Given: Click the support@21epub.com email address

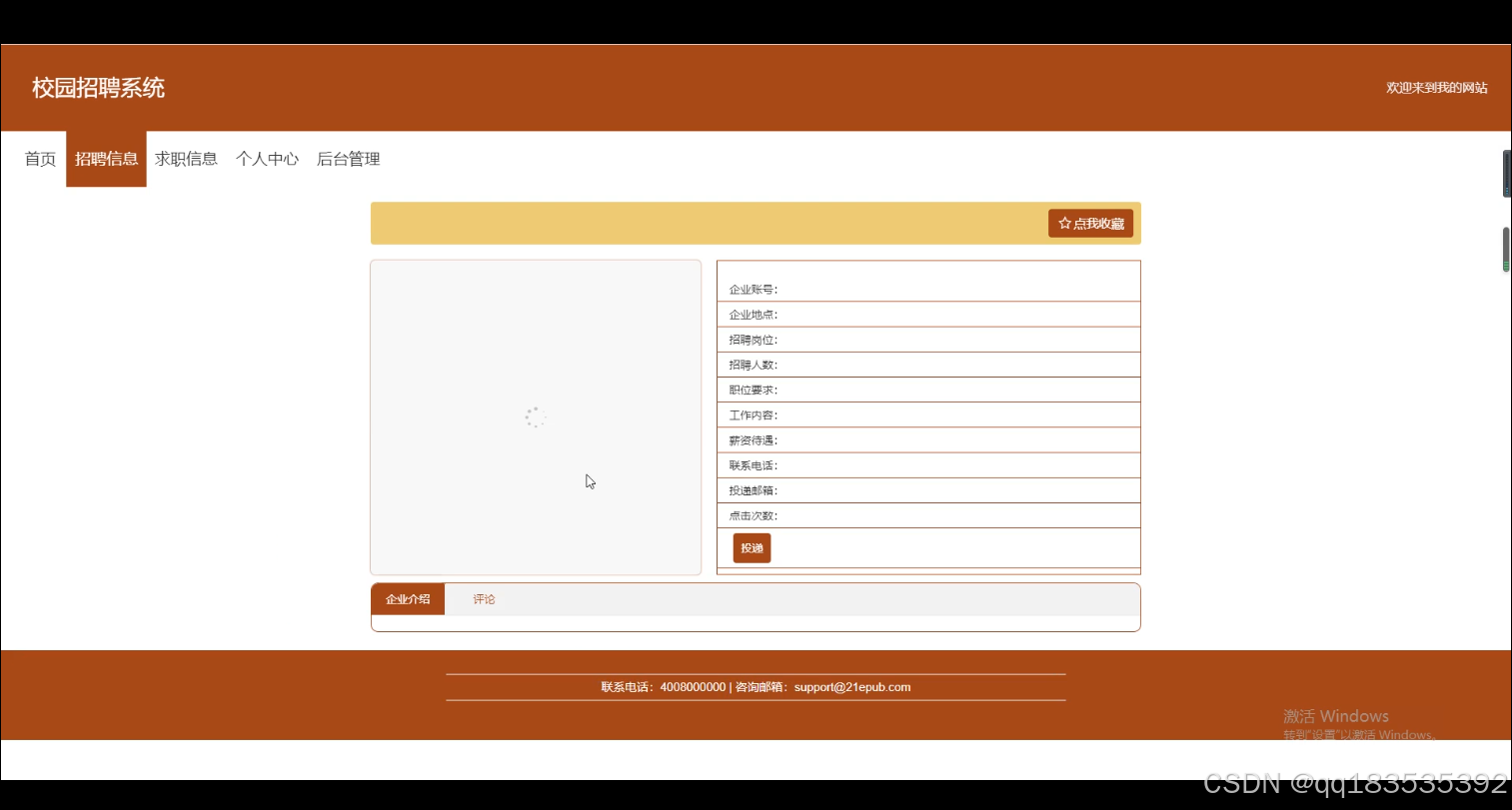Looking at the screenshot, I should (851, 687).
